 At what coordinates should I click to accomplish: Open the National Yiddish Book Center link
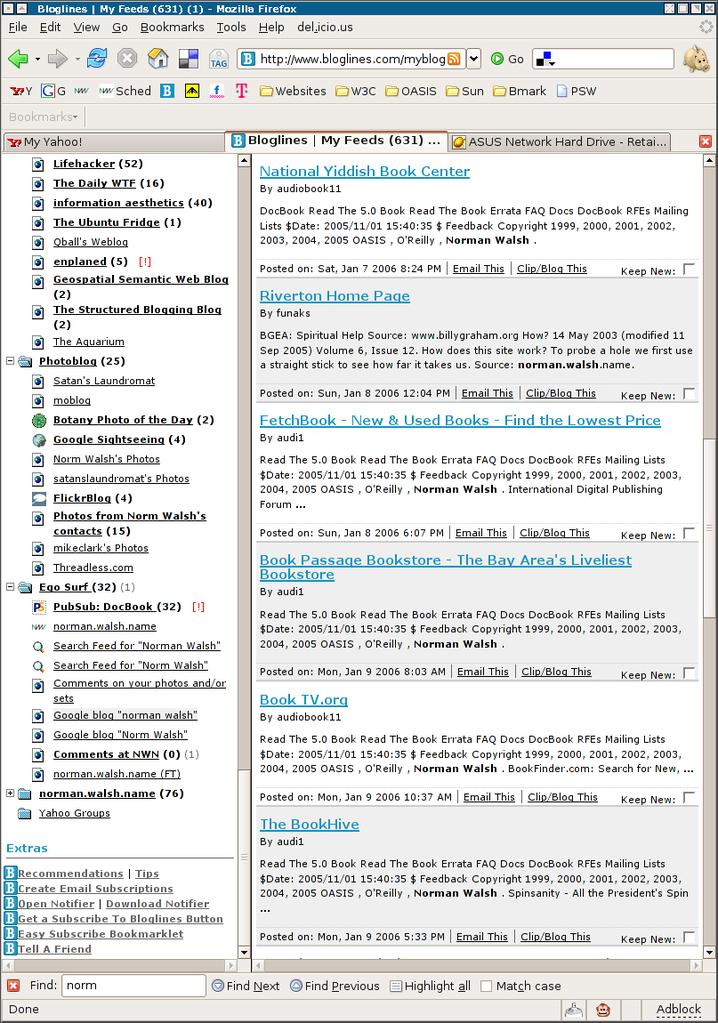365,172
